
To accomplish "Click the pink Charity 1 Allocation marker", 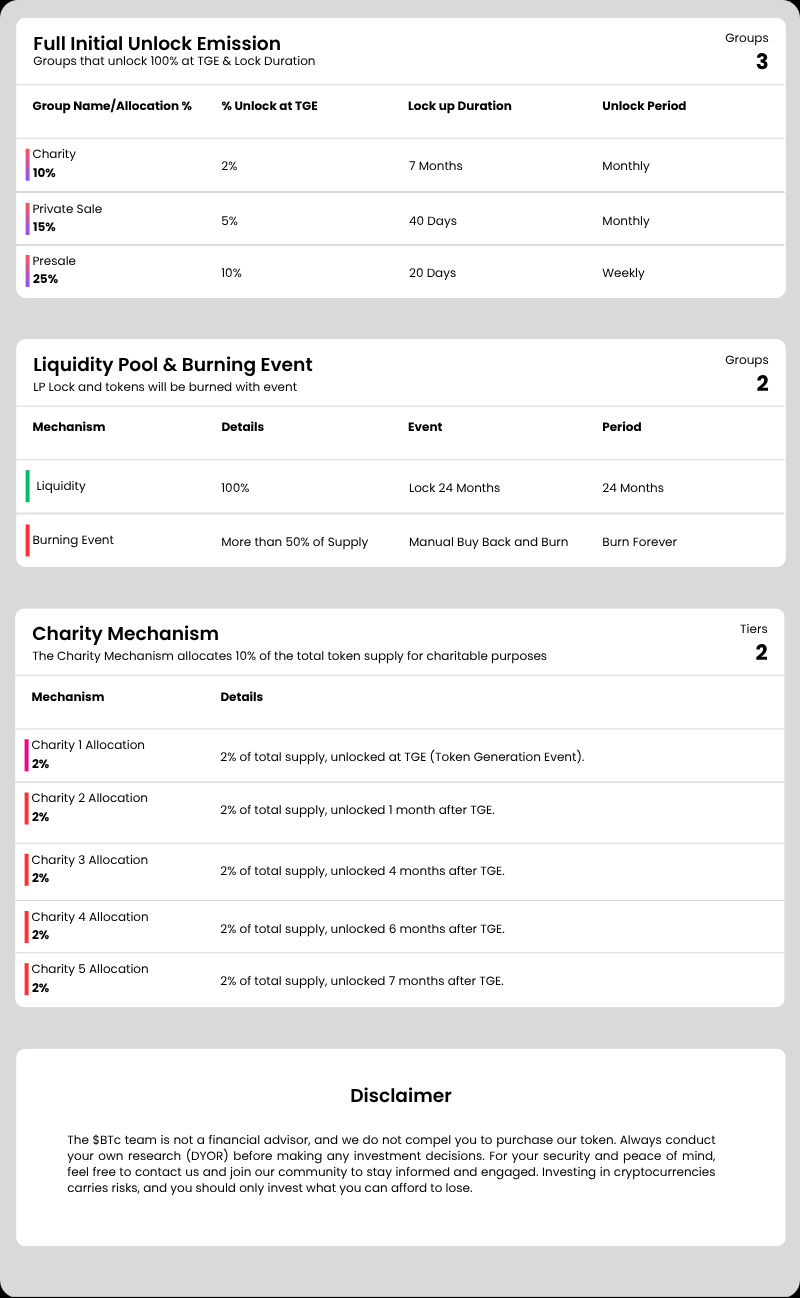I will coord(27,755).
